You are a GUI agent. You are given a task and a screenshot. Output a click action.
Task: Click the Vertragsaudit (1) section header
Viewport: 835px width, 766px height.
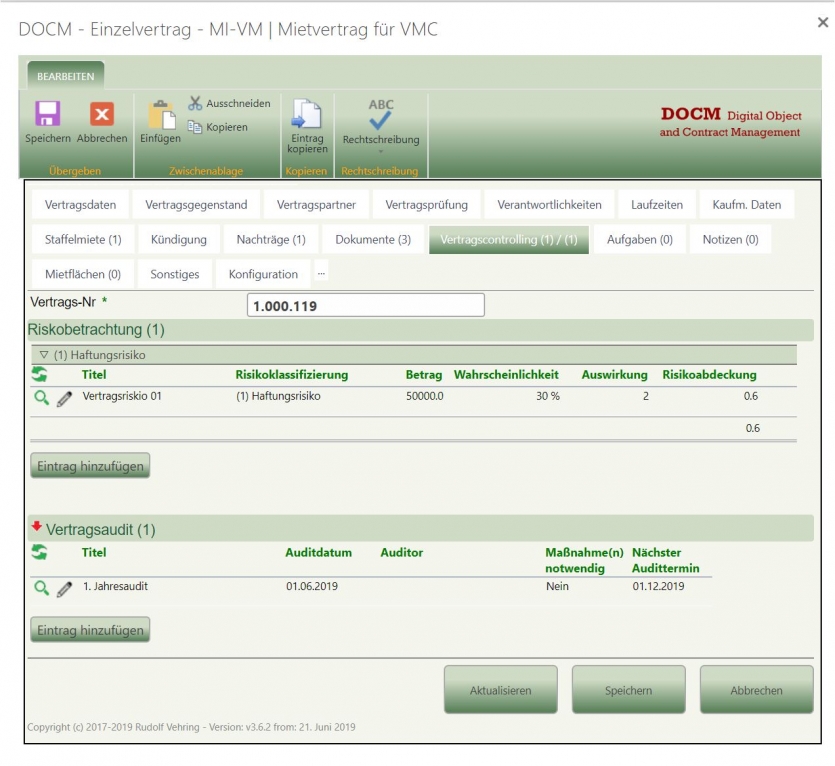420,529
